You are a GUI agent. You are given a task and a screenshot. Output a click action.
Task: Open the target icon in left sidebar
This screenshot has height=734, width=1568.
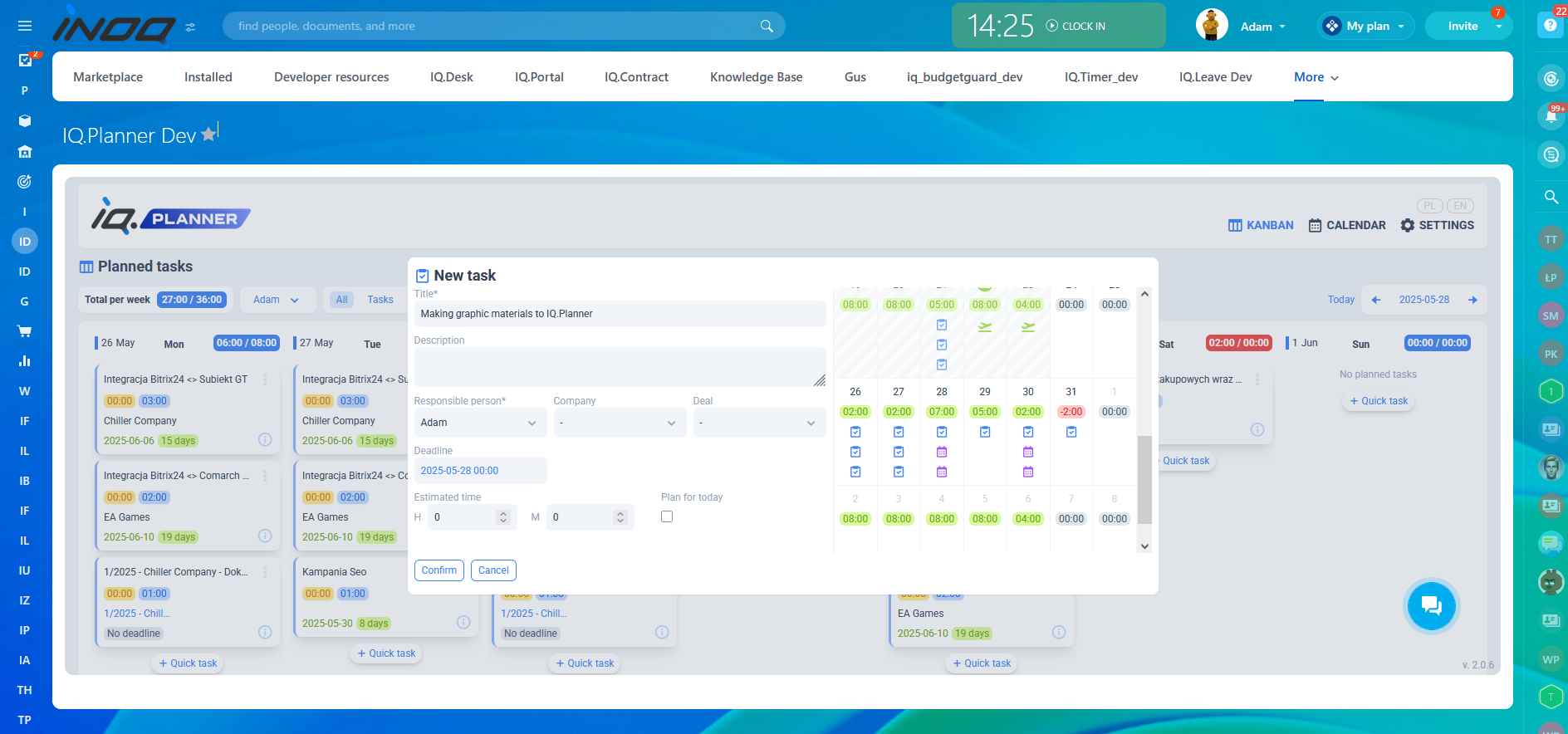[25, 181]
